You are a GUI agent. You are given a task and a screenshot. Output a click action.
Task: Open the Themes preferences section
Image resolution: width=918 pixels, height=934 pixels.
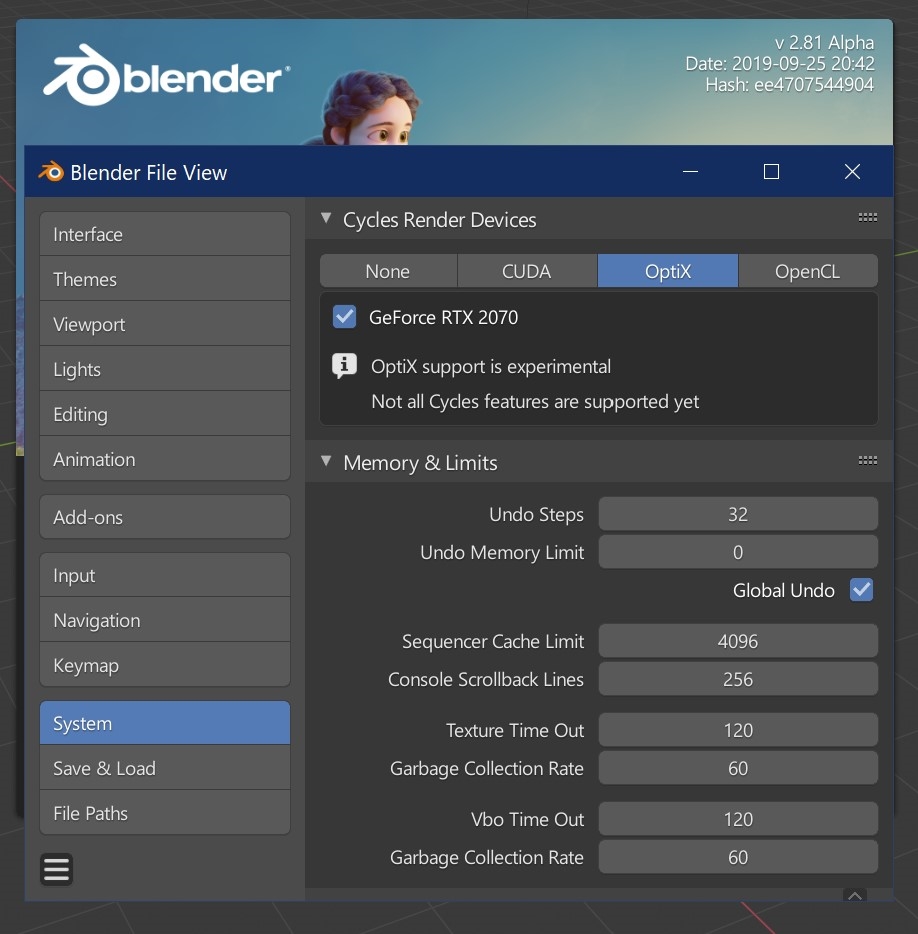pyautogui.click(x=165, y=279)
